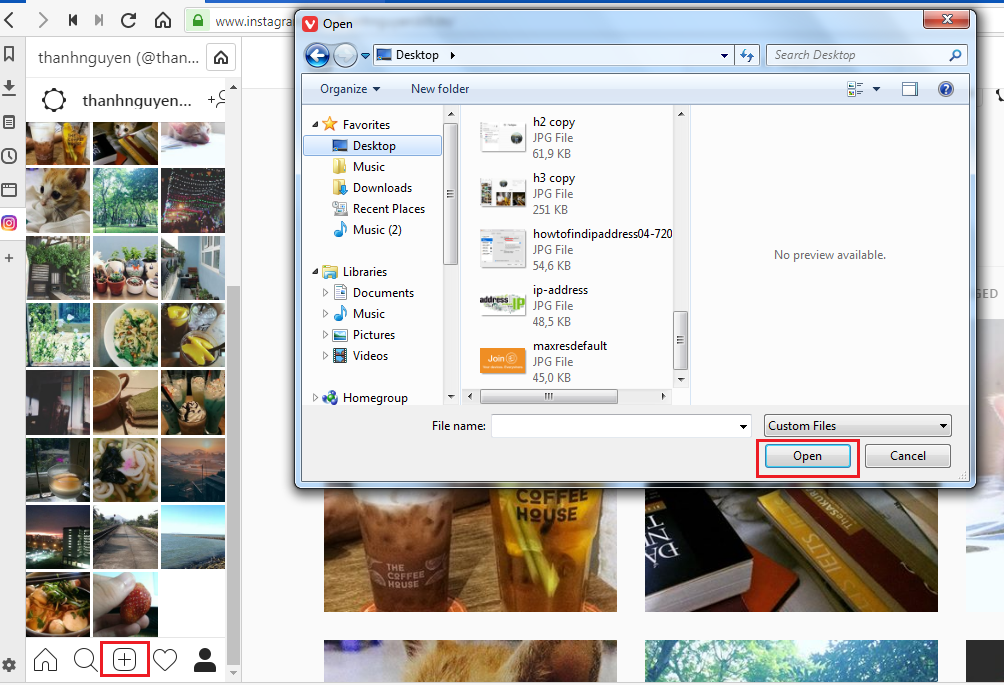Viewport: 1004px width, 685px height.
Task: Open browser settings gear icon
Action: (9, 664)
